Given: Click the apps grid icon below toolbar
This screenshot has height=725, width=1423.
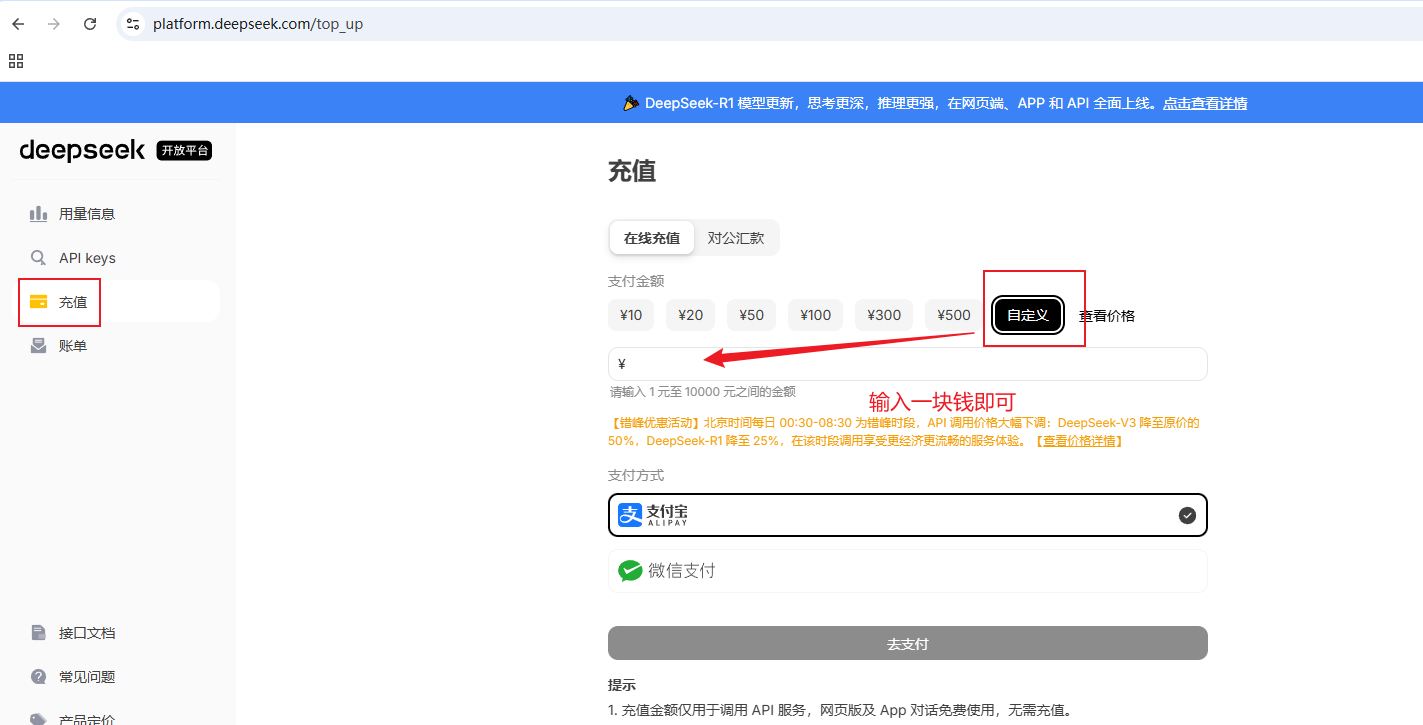Looking at the screenshot, I should pos(15,61).
